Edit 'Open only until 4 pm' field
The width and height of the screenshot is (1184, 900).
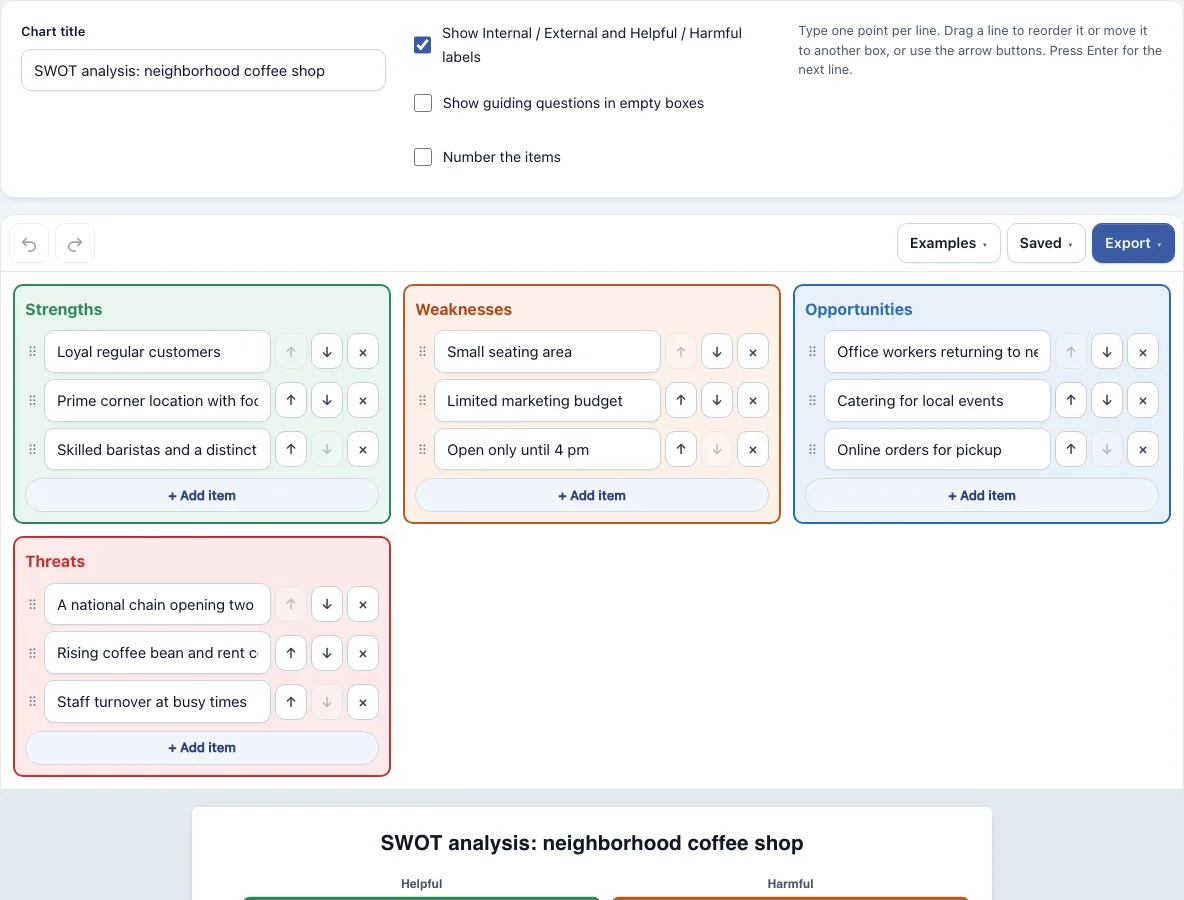[547, 449]
